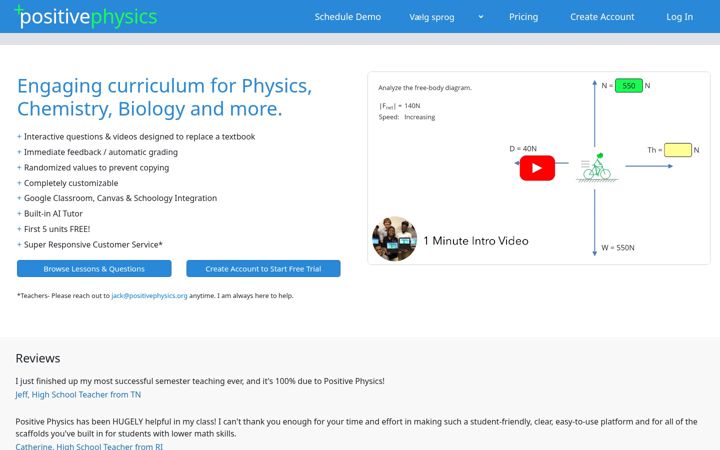This screenshot has width=720, height=450.
Task: Click Browse Lessons & Questions button
Action: (x=94, y=269)
